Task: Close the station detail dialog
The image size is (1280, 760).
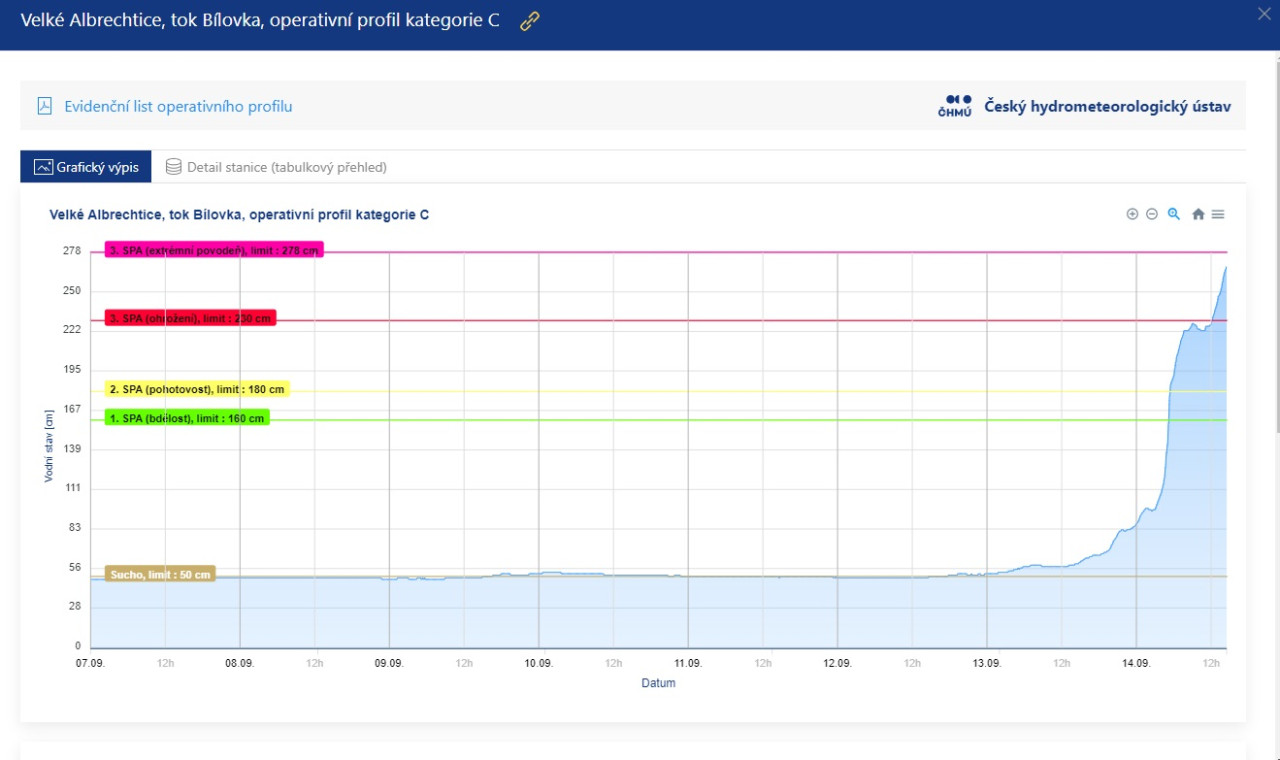Action: point(1263,13)
